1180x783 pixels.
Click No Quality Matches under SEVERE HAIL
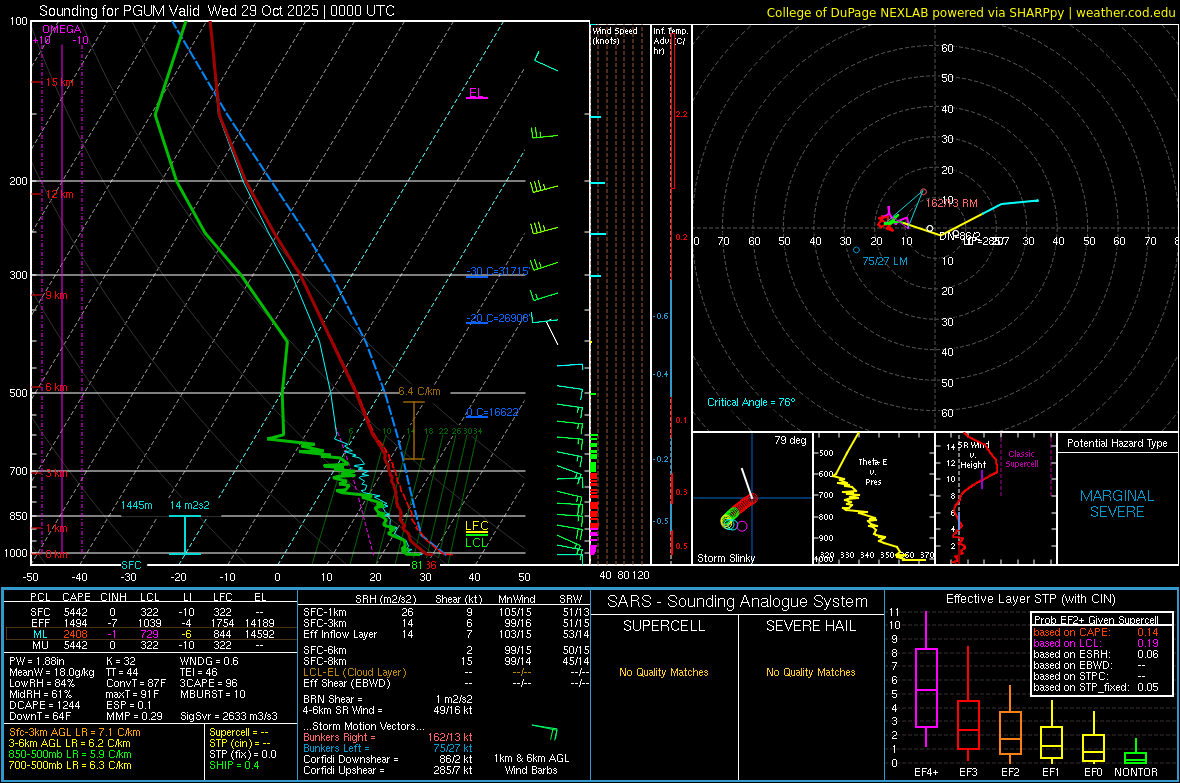[x=811, y=672]
